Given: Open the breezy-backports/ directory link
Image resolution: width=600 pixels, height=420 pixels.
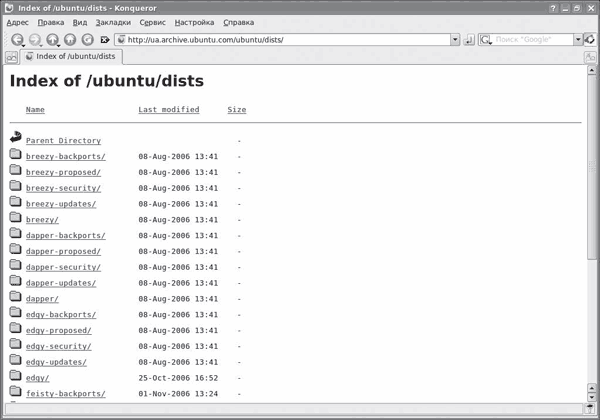Looking at the screenshot, I should tap(65, 156).
